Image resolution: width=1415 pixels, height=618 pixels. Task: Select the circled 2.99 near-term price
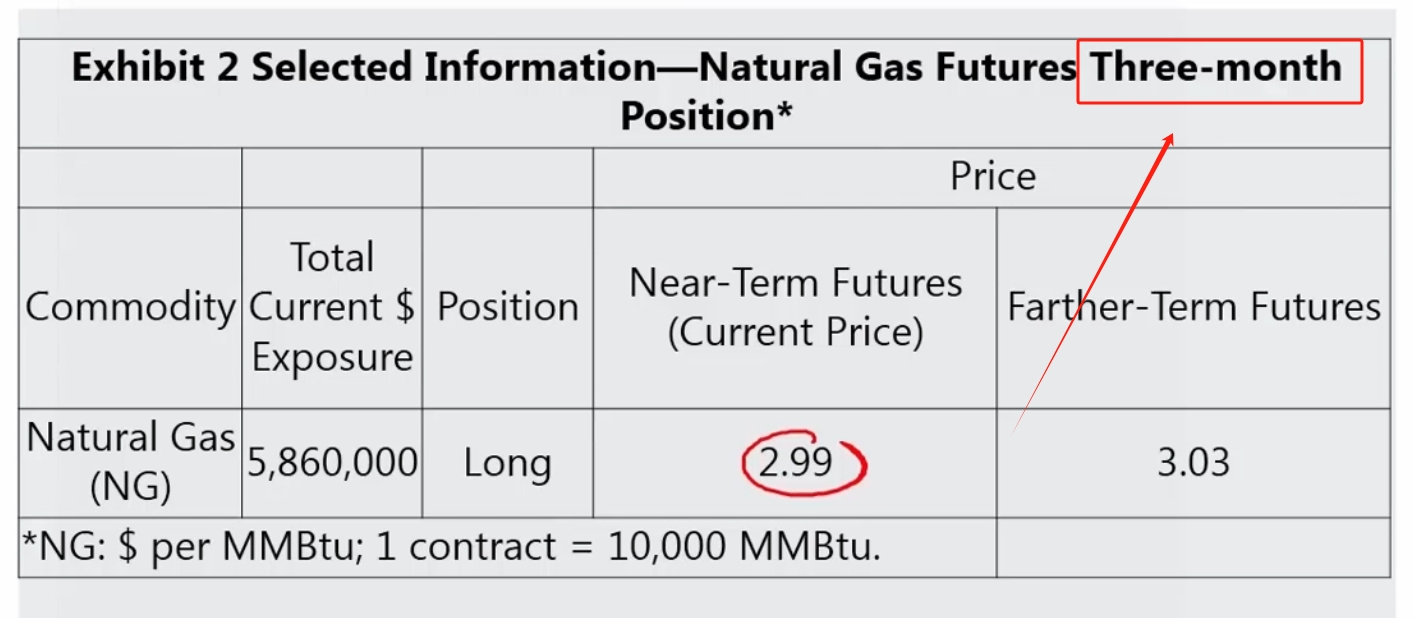[x=797, y=463]
